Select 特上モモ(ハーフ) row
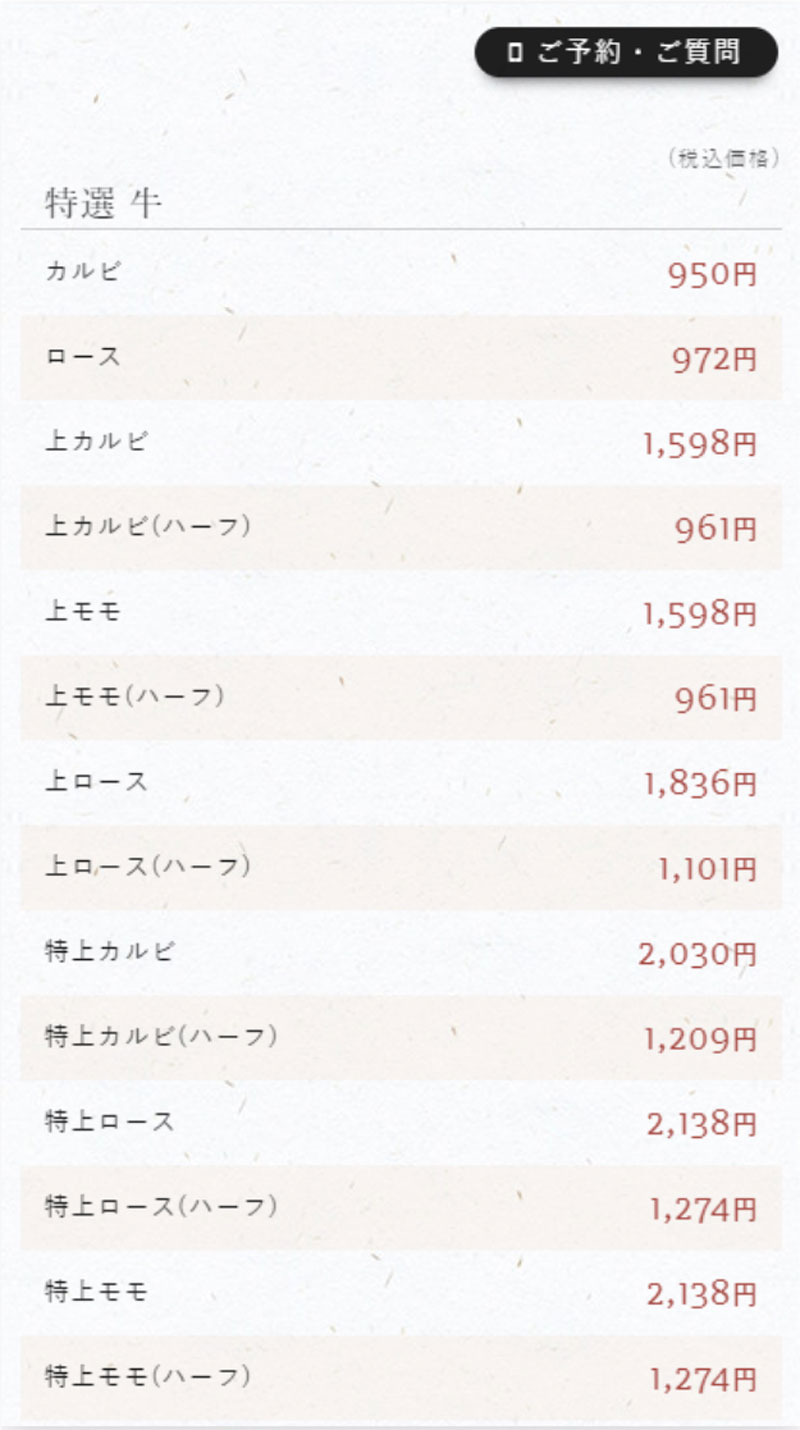800x1430 pixels. [x=401, y=1377]
